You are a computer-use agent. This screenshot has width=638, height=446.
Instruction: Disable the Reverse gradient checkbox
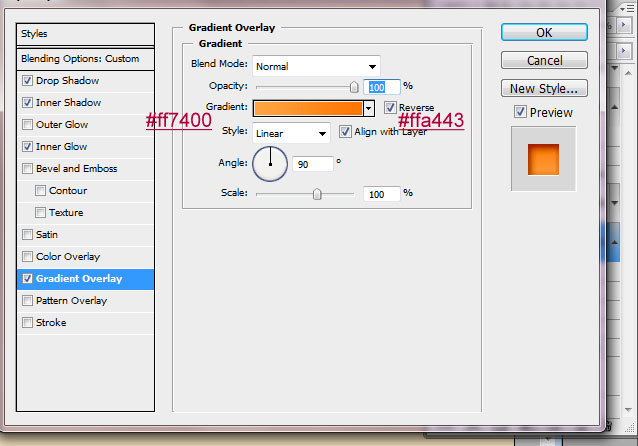coord(390,108)
